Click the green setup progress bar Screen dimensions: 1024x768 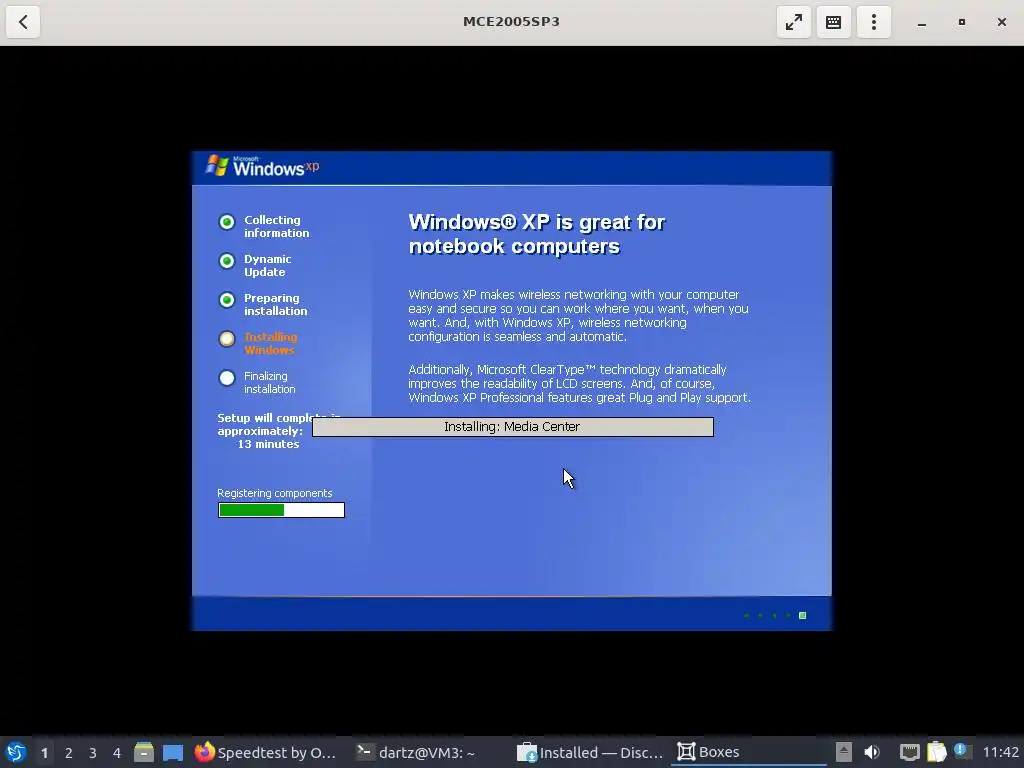pyautogui.click(x=281, y=510)
